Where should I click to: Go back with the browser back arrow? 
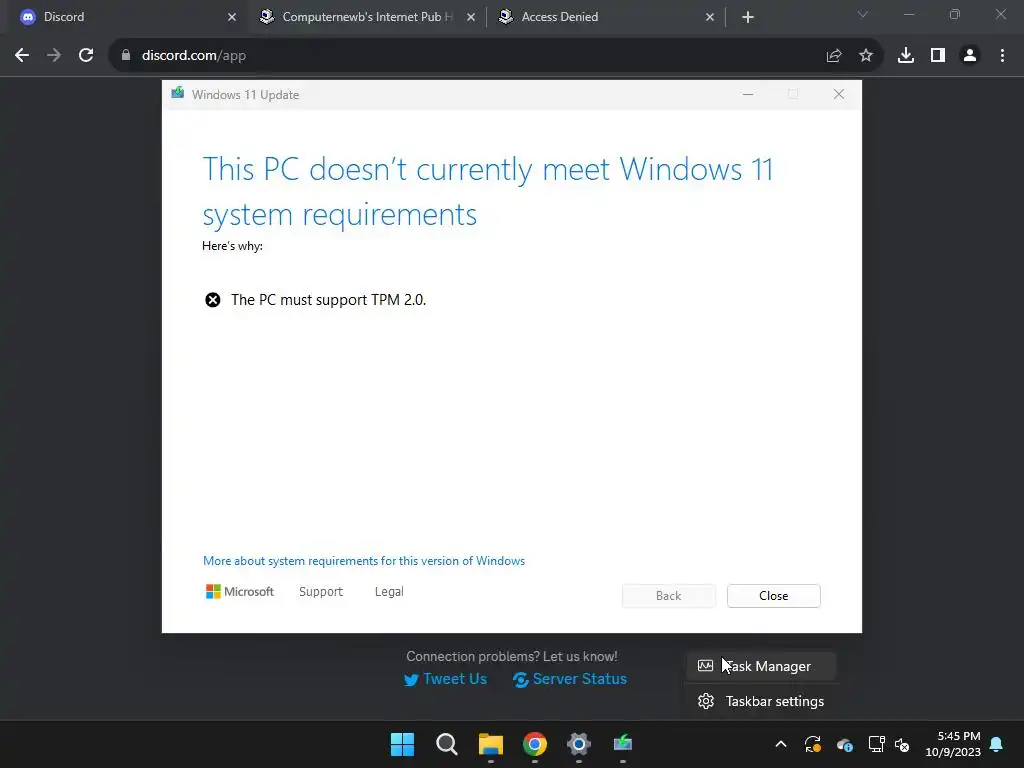[22, 56]
